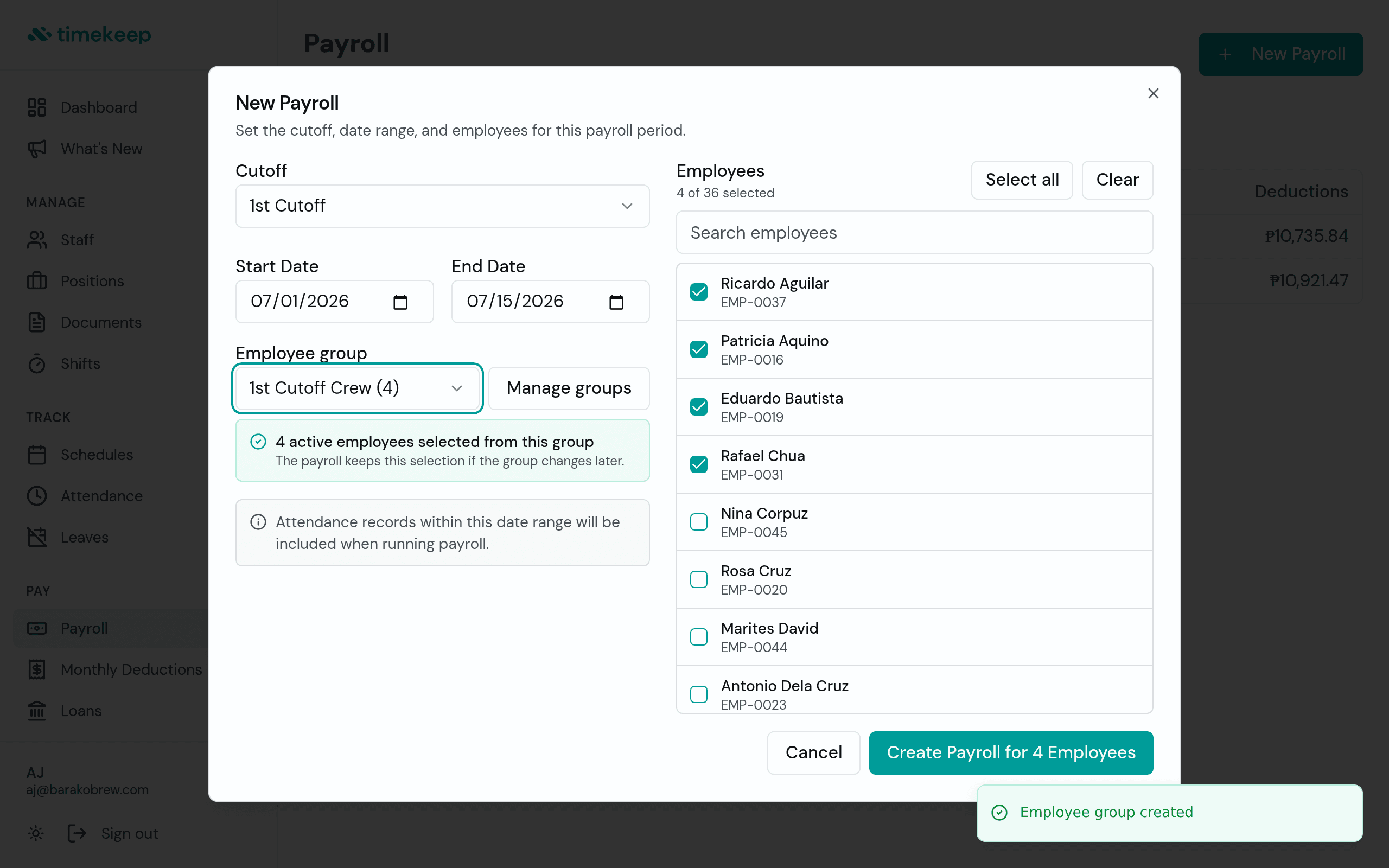Navigate to Attendance page
The height and width of the screenshot is (868, 1389).
click(101, 496)
